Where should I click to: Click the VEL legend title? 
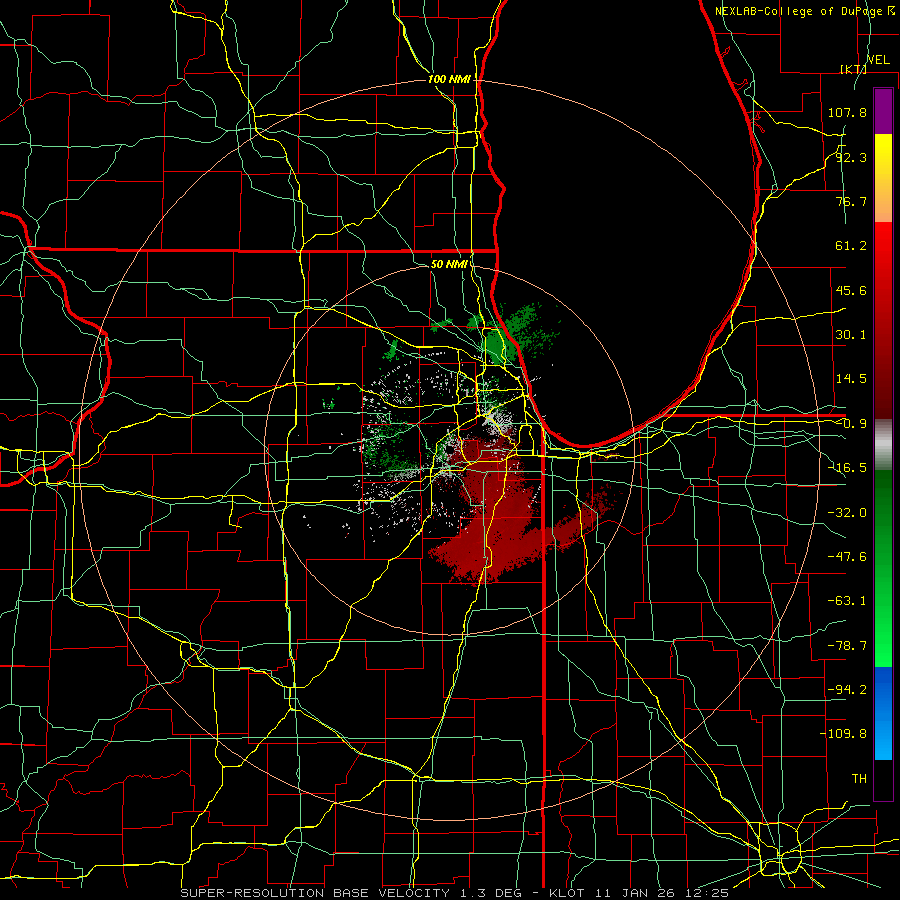click(878, 60)
